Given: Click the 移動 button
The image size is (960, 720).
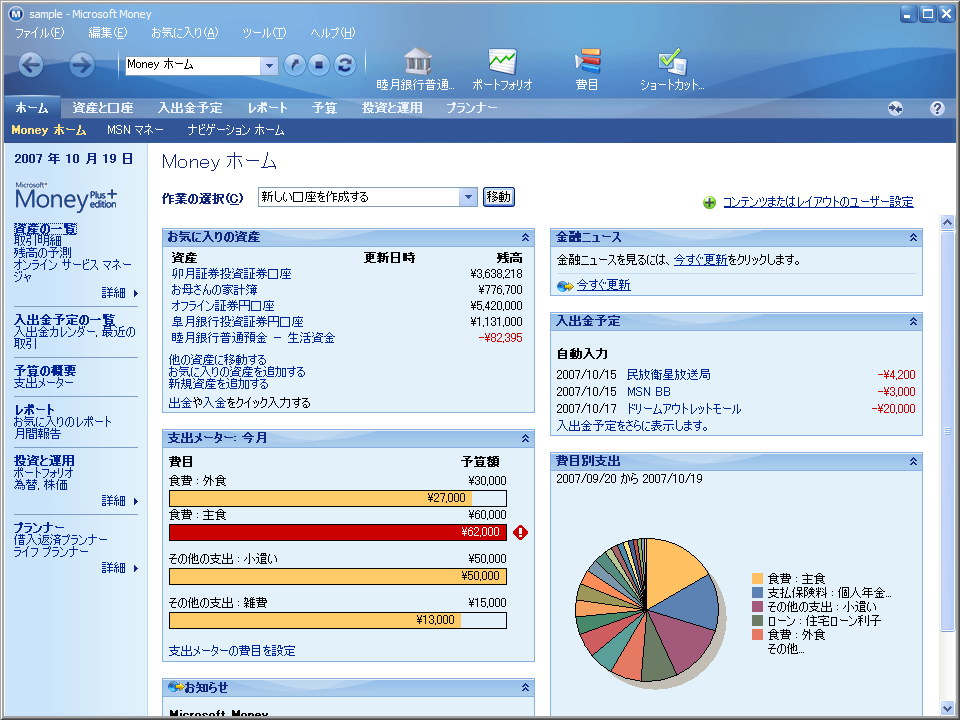Looking at the screenshot, I should coord(498,197).
